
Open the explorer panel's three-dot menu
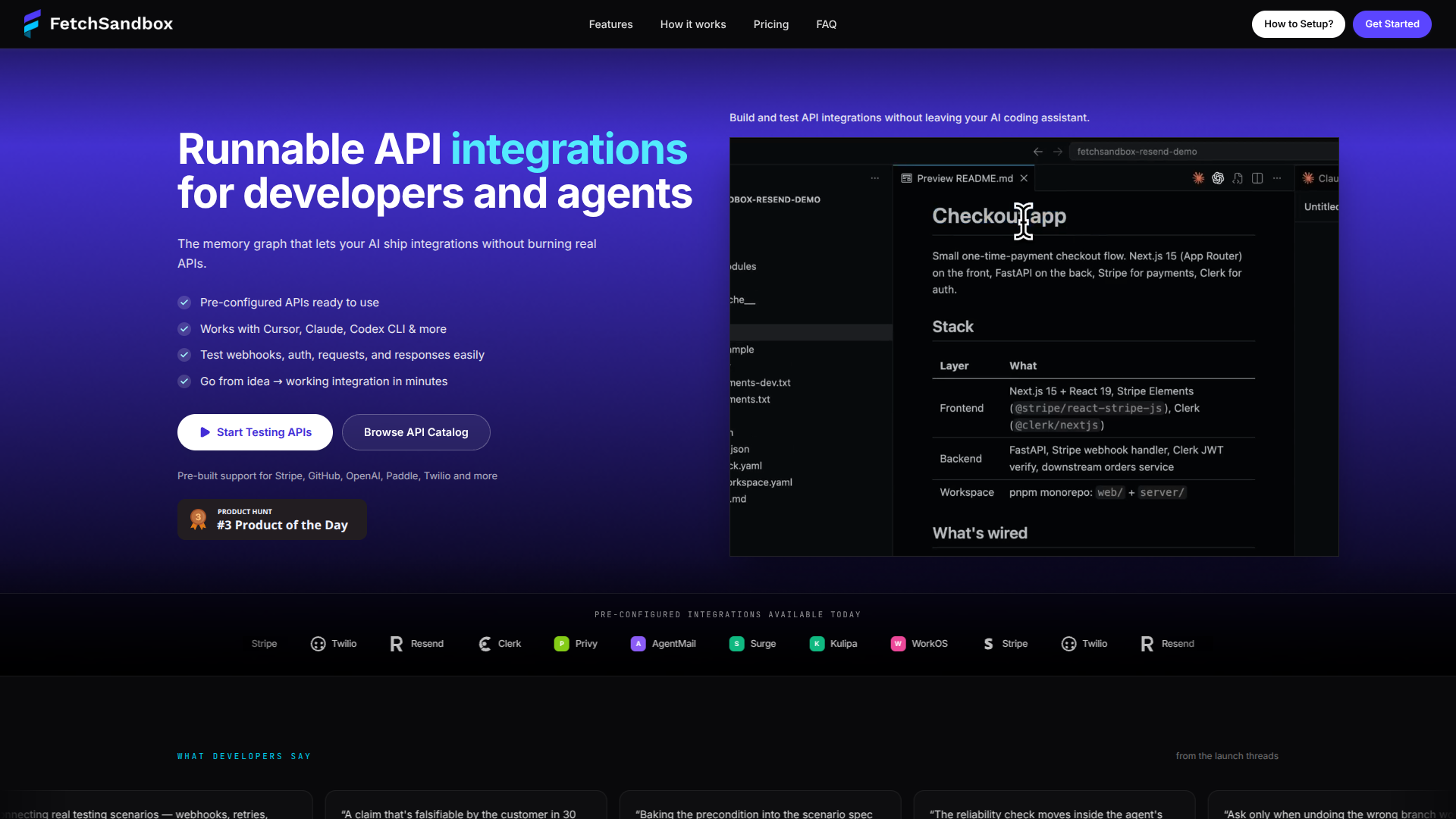tap(875, 178)
